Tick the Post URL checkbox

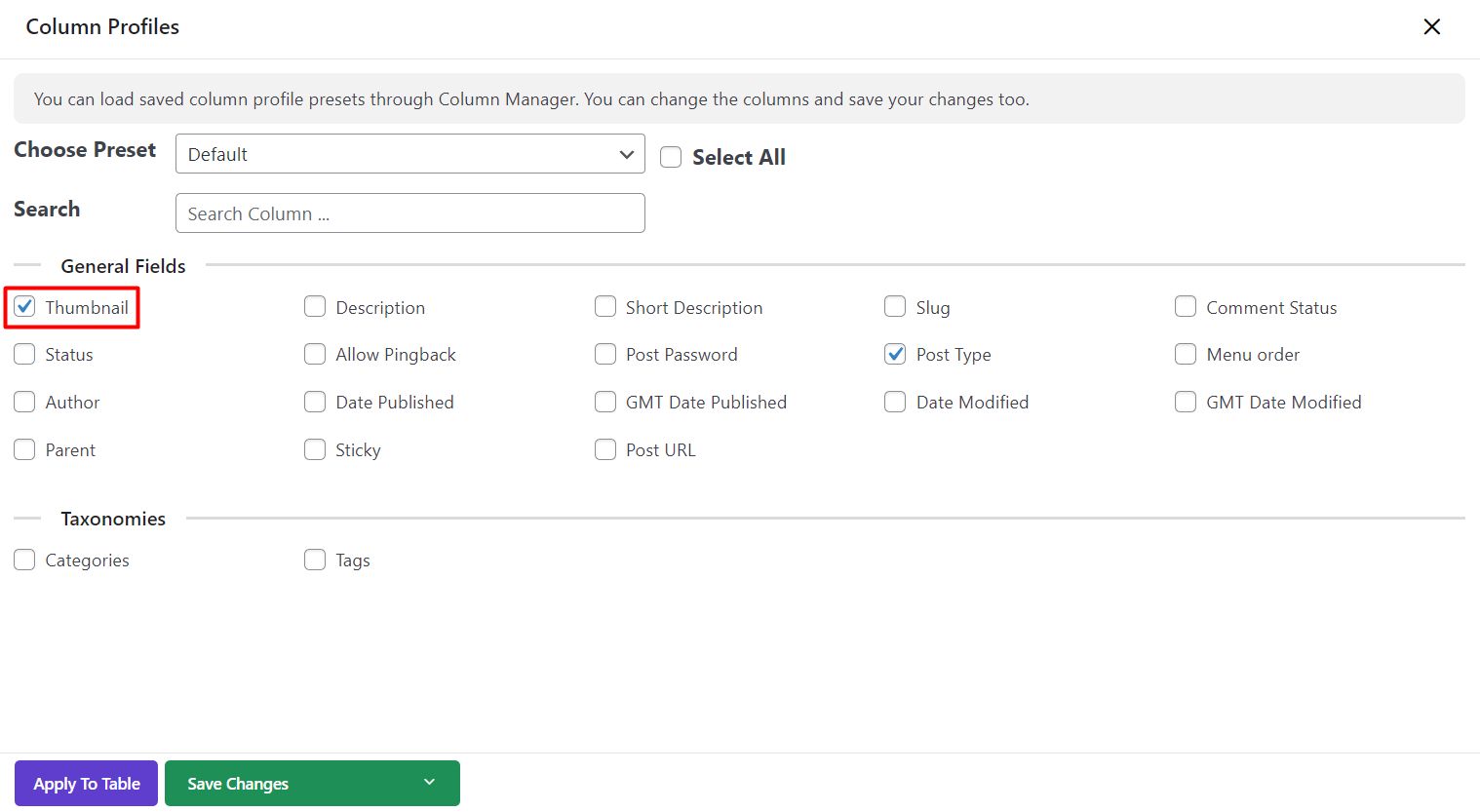click(x=605, y=449)
